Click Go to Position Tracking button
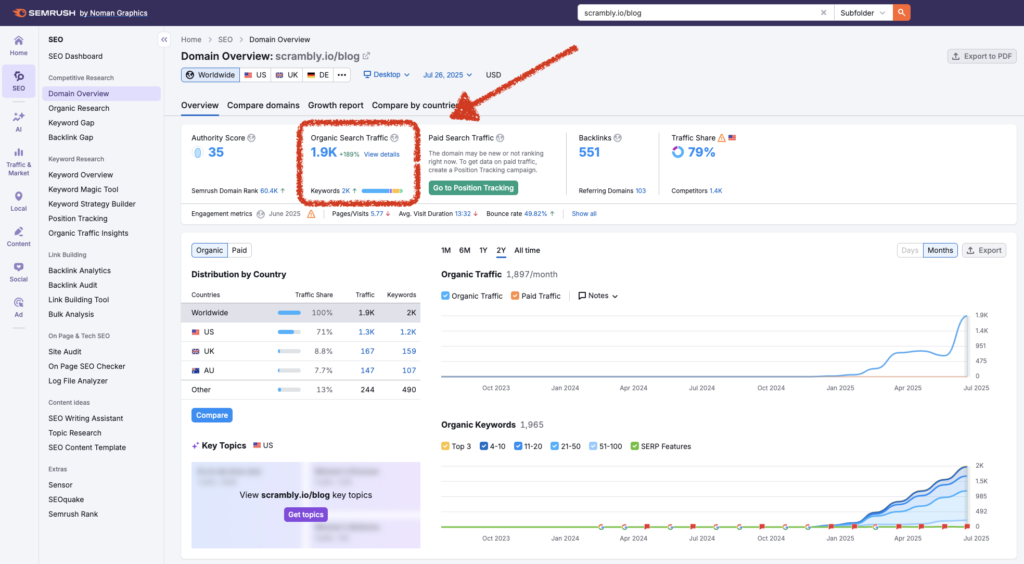Screen dimensions: 1024x564 (x=473, y=188)
